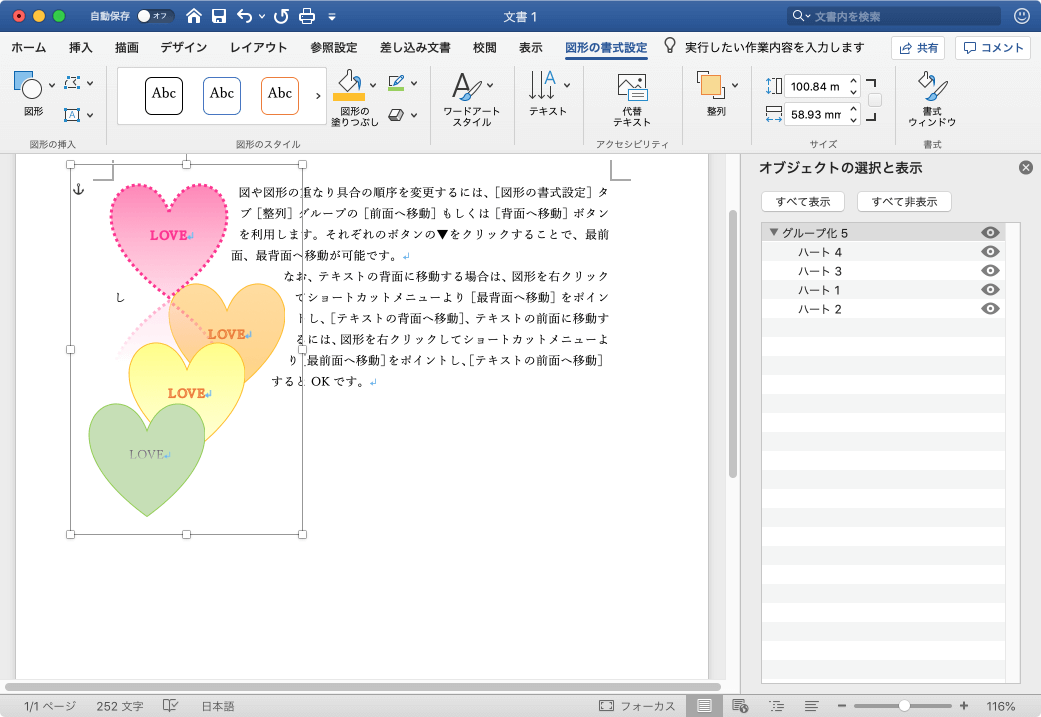Screen dimensions: 1041x717
Task: Collapse the グループ化 5 tree group
Action: pos(773,233)
